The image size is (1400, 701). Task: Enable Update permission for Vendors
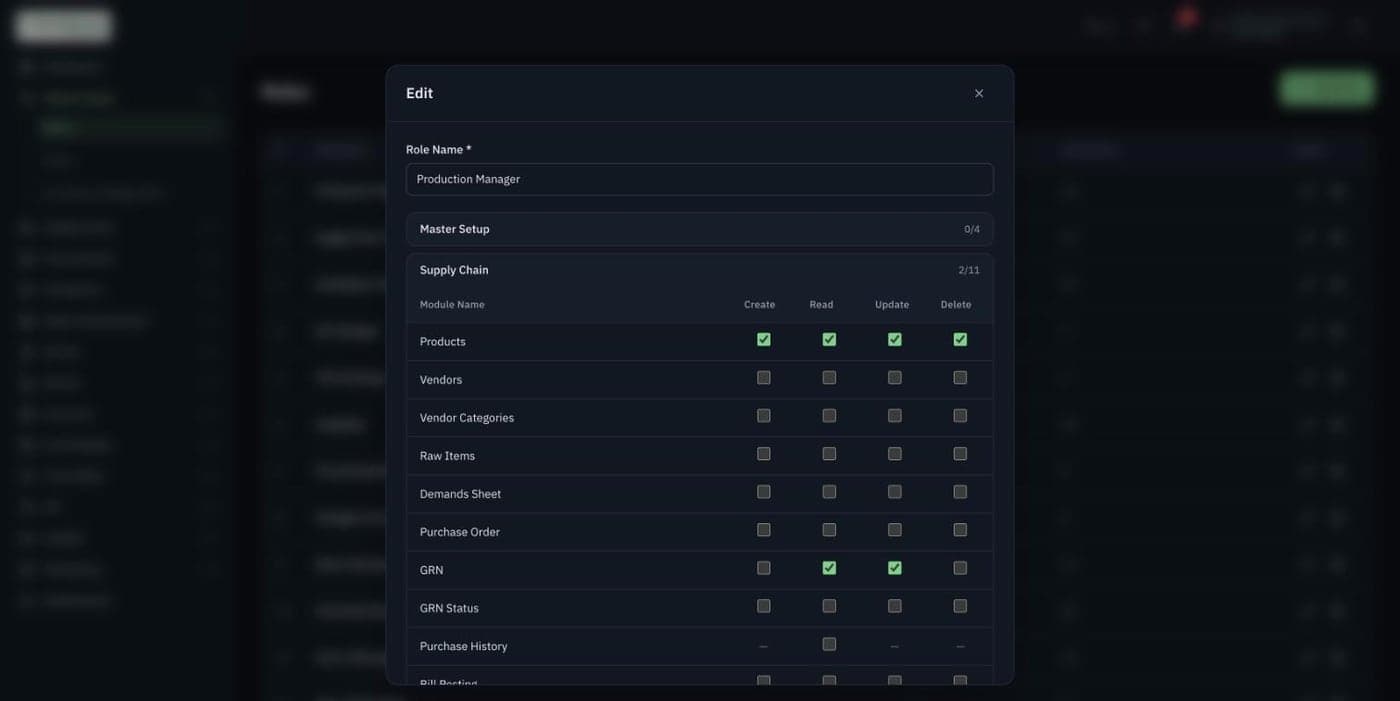pos(895,378)
